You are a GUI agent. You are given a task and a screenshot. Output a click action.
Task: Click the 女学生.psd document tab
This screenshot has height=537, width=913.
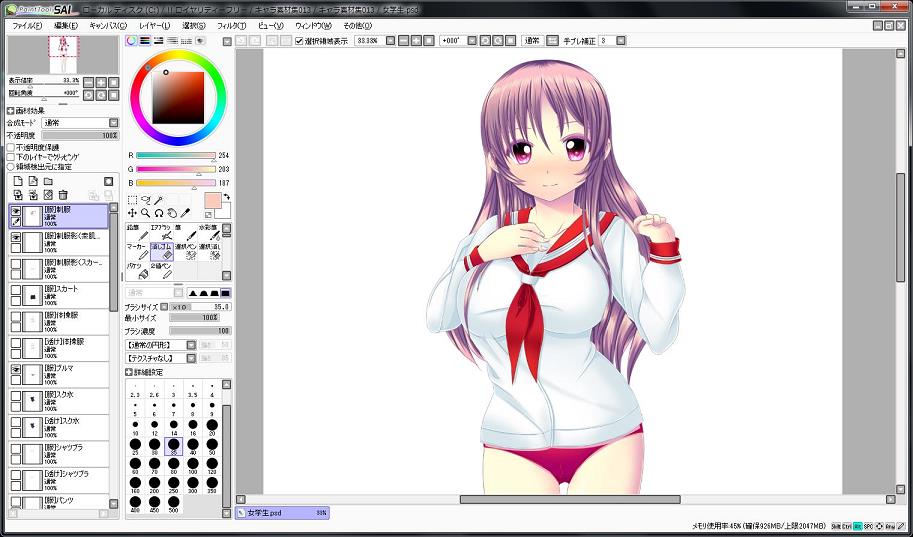(282, 513)
